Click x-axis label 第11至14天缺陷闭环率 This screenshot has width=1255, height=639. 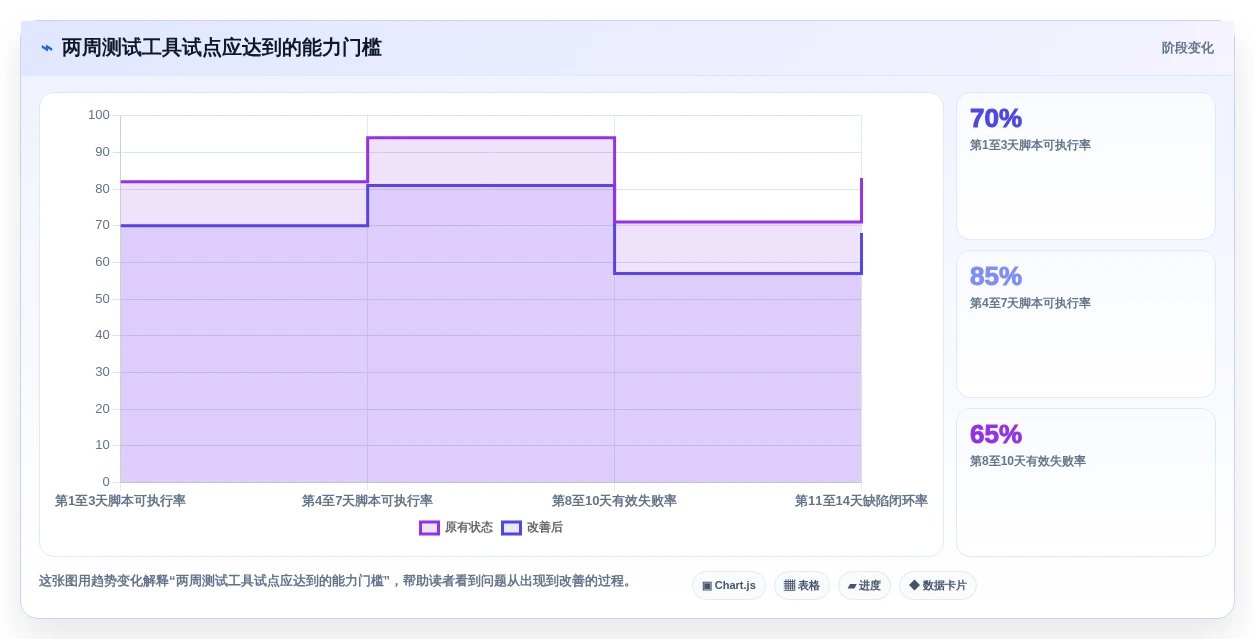(x=861, y=501)
